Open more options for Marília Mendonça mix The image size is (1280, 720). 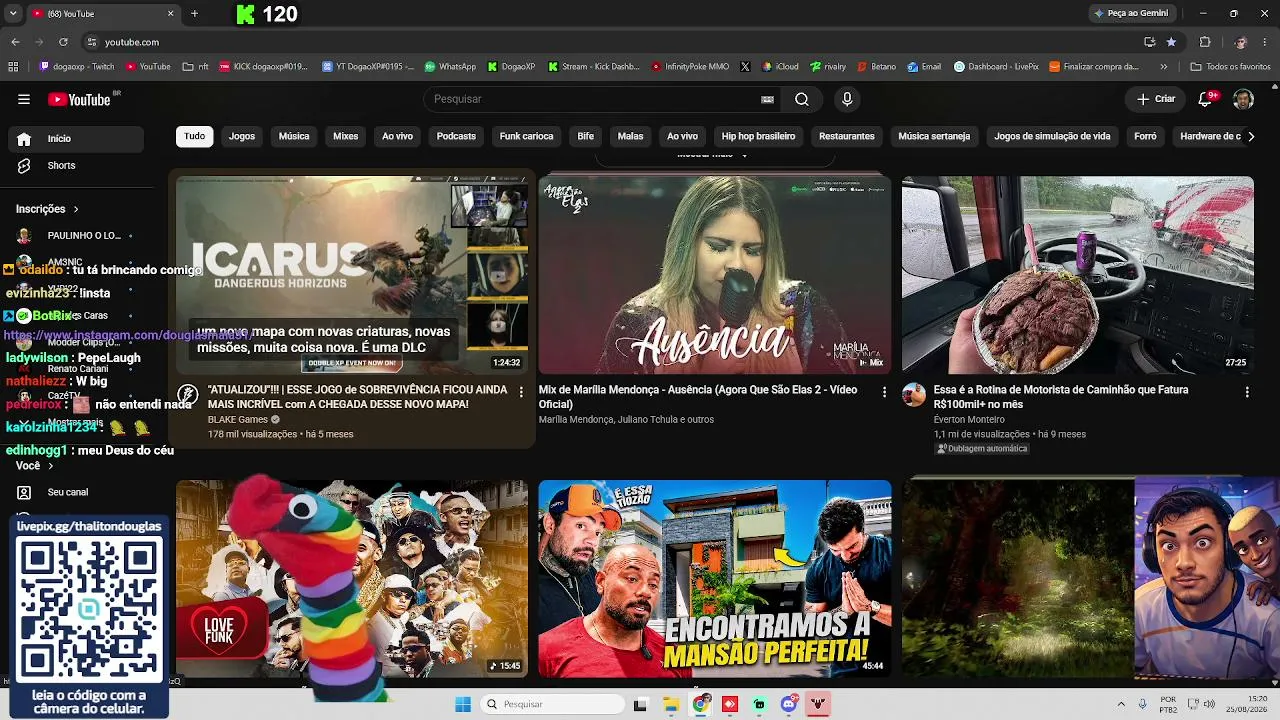click(884, 392)
